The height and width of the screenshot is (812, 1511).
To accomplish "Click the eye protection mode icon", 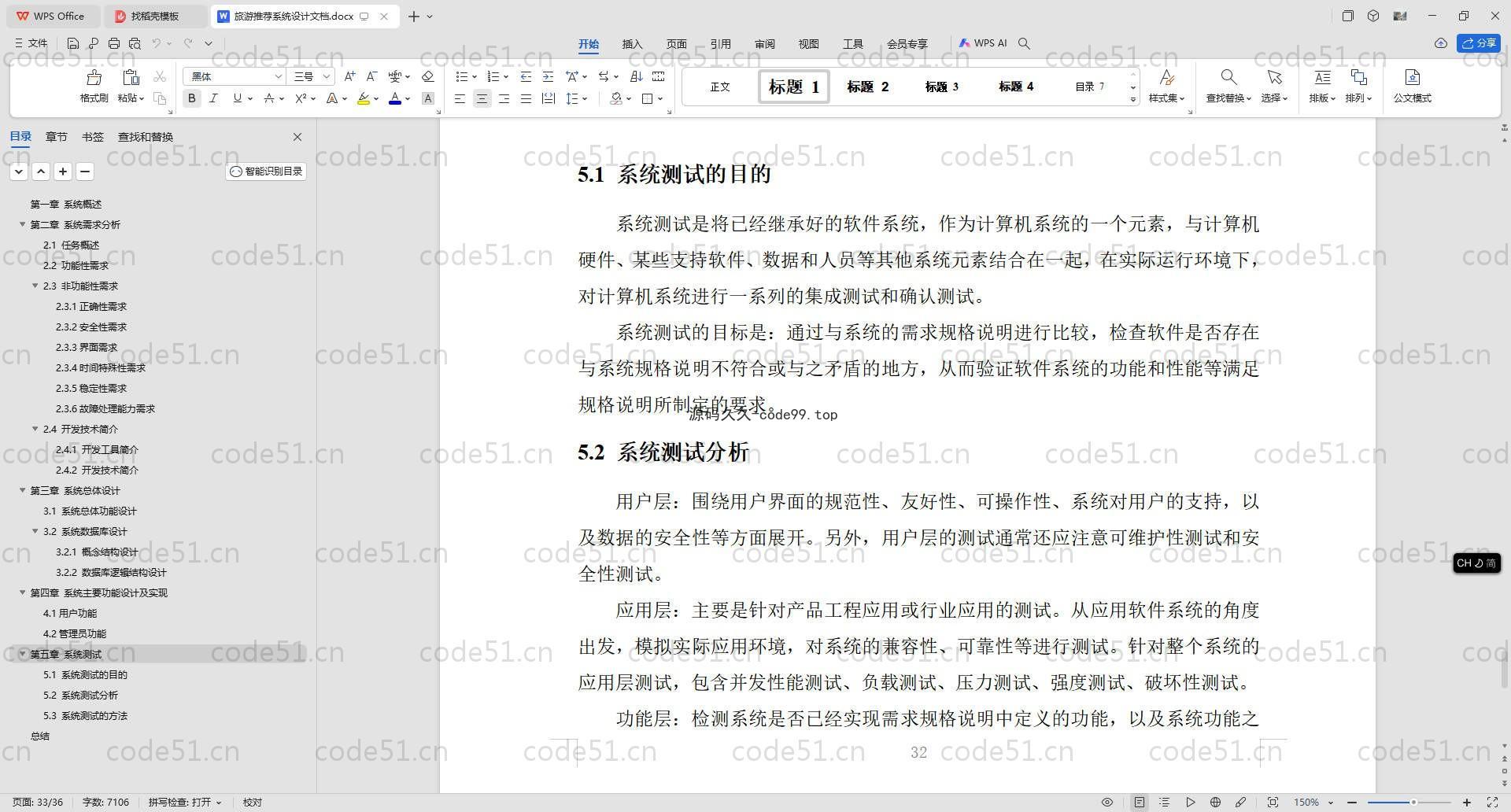I will (x=1107, y=803).
